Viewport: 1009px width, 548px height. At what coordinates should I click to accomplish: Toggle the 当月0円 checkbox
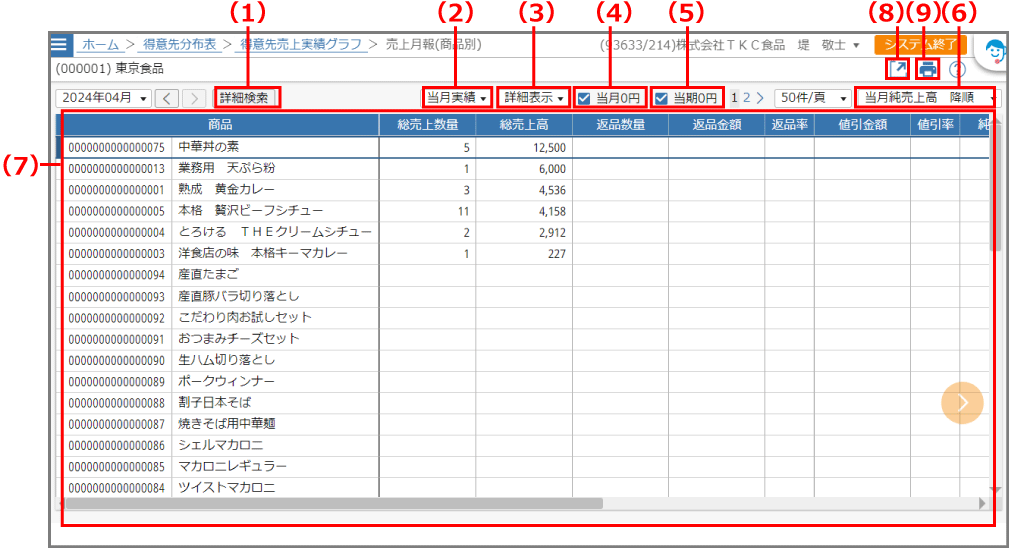pyautogui.click(x=584, y=98)
